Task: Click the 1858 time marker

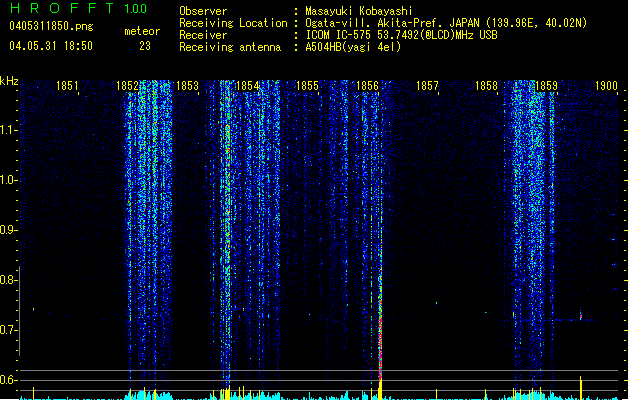Action: (x=487, y=85)
